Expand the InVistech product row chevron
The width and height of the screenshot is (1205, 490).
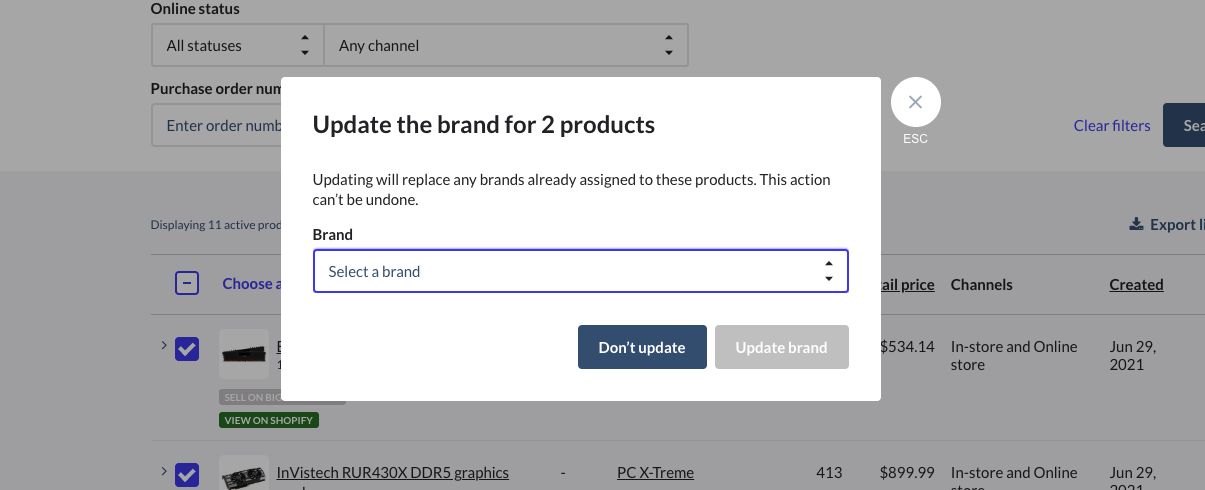click(x=163, y=471)
